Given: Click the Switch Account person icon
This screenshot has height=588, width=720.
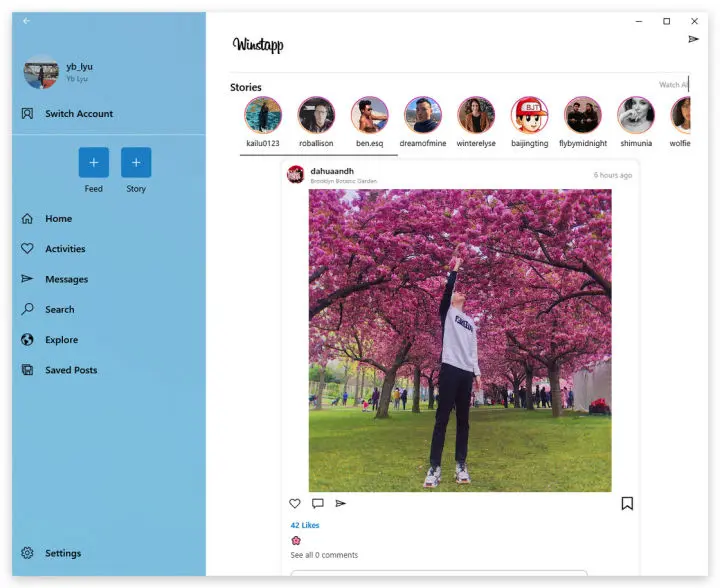Looking at the screenshot, I should 27,113.
